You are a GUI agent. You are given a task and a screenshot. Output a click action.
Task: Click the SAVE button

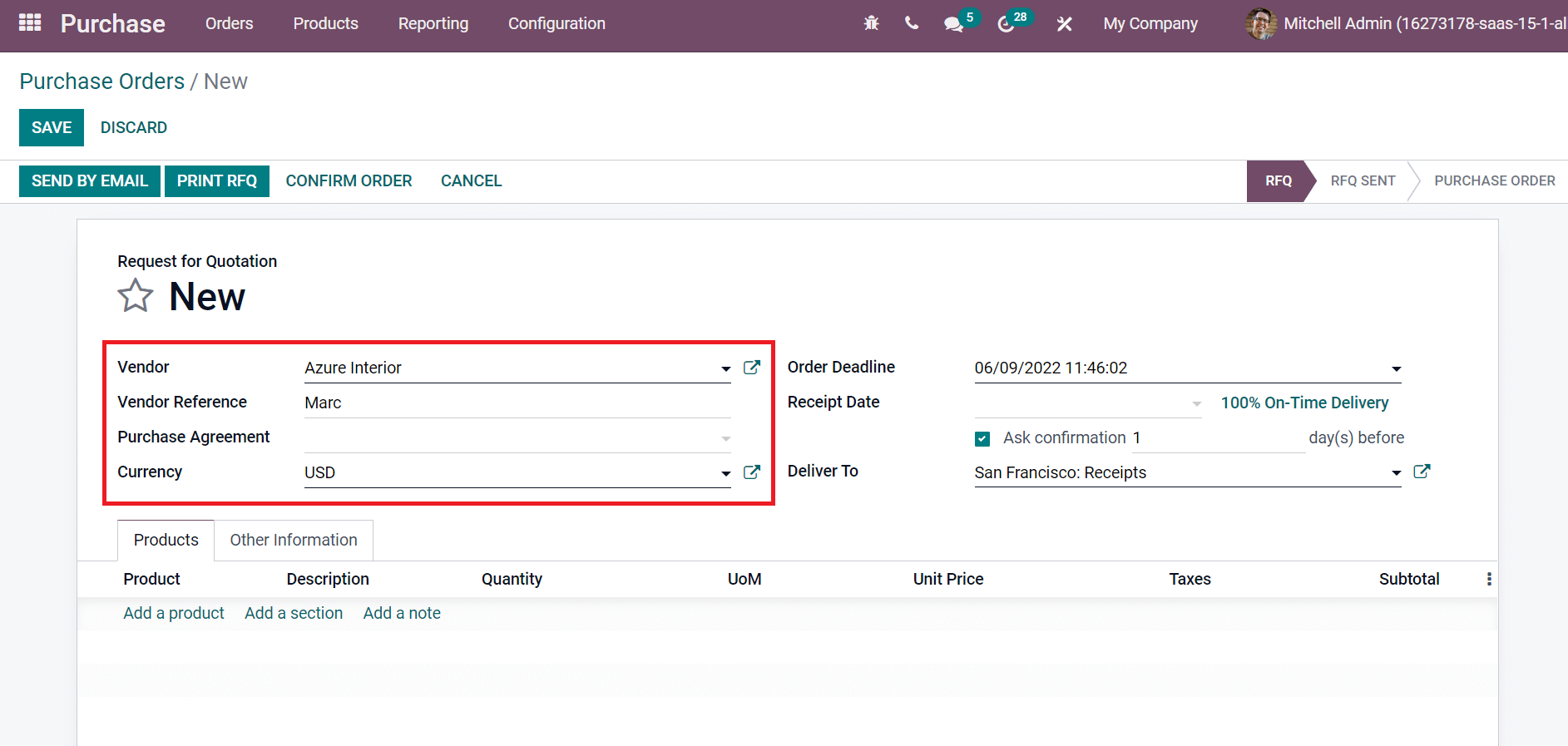point(52,127)
